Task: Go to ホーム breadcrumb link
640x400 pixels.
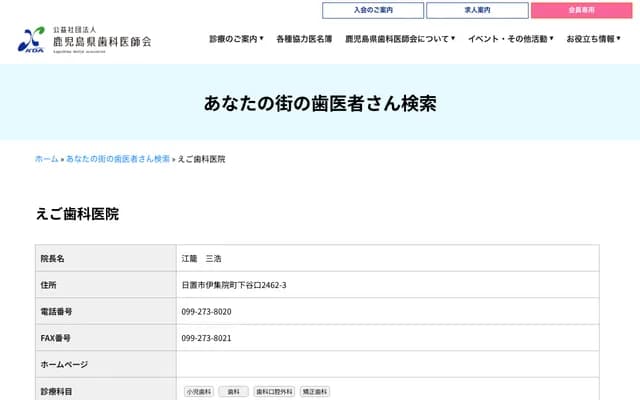Action: tap(46, 159)
